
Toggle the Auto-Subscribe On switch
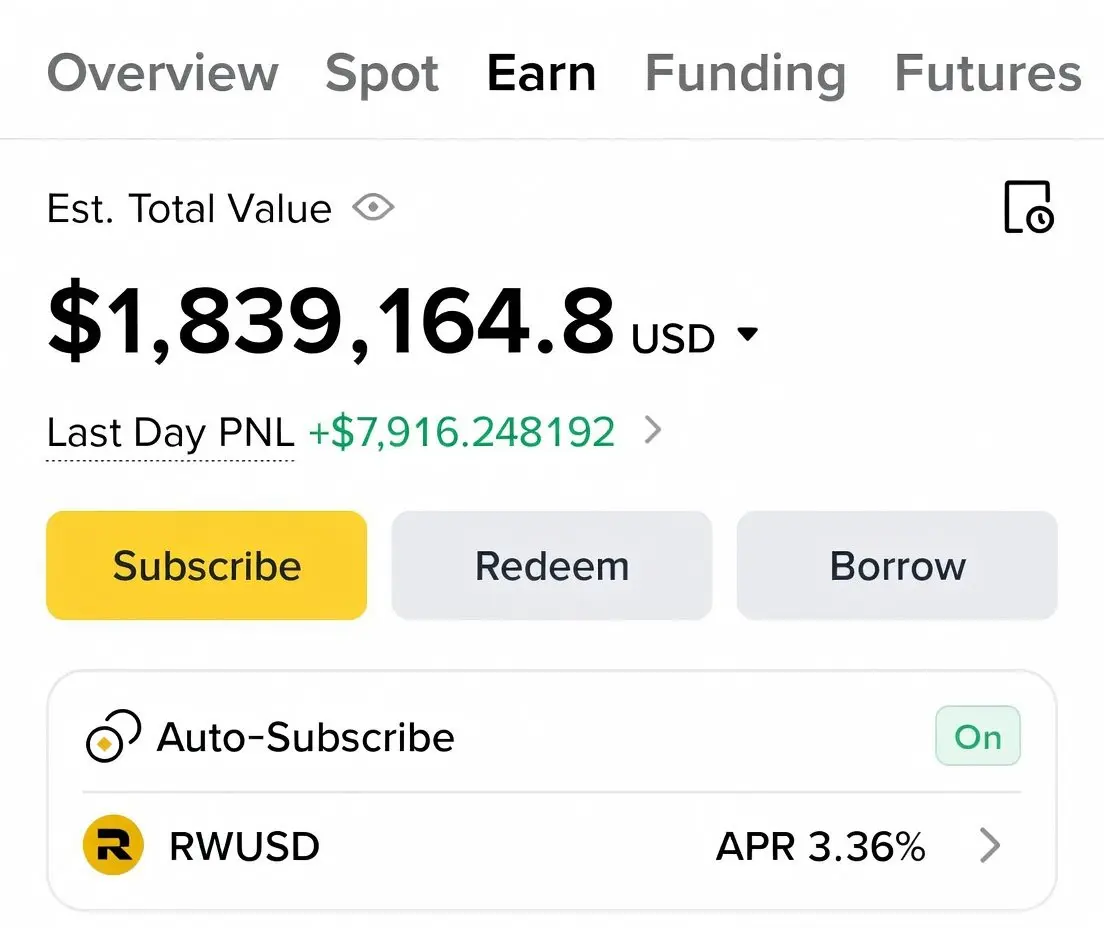click(x=977, y=737)
